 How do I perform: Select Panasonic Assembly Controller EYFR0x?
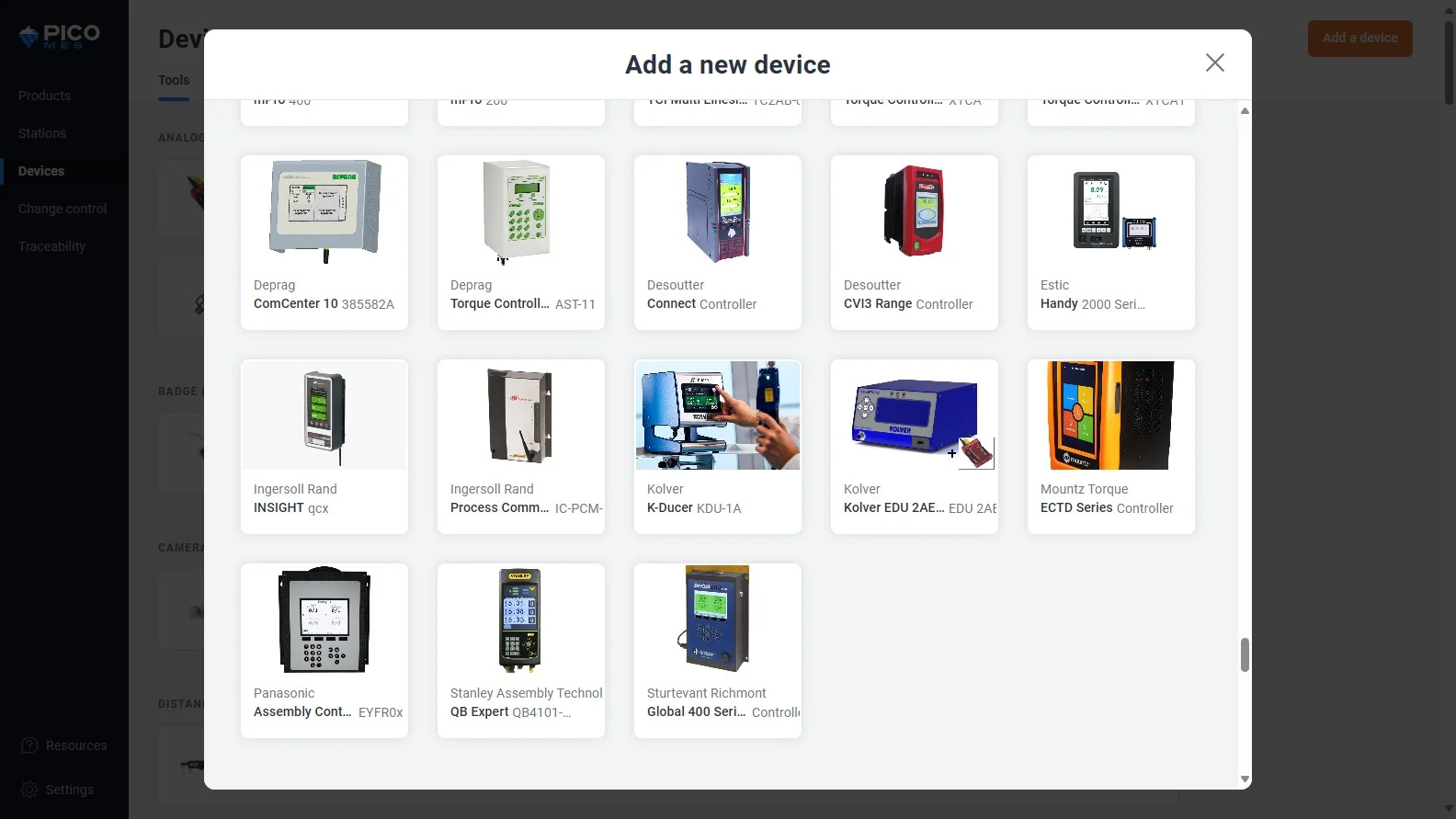[324, 651]
